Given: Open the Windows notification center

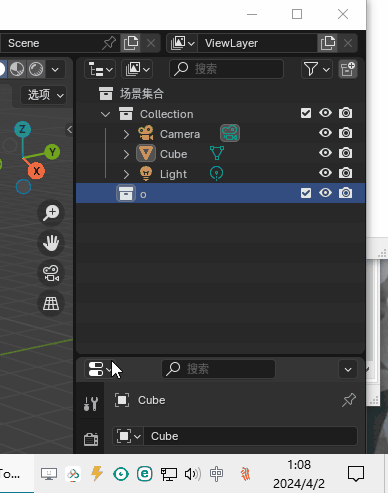Looking at the screenshot, I should [356, 474].
